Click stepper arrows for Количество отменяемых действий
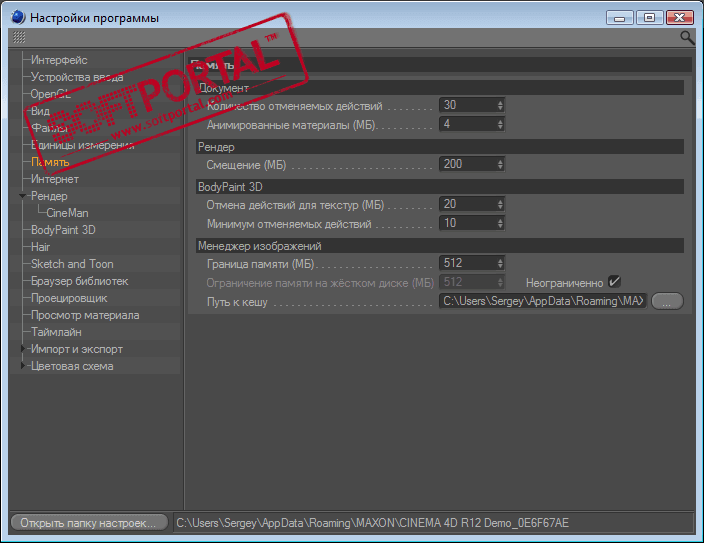The height and width of the screenshot is (543, 704). [500, 105]
